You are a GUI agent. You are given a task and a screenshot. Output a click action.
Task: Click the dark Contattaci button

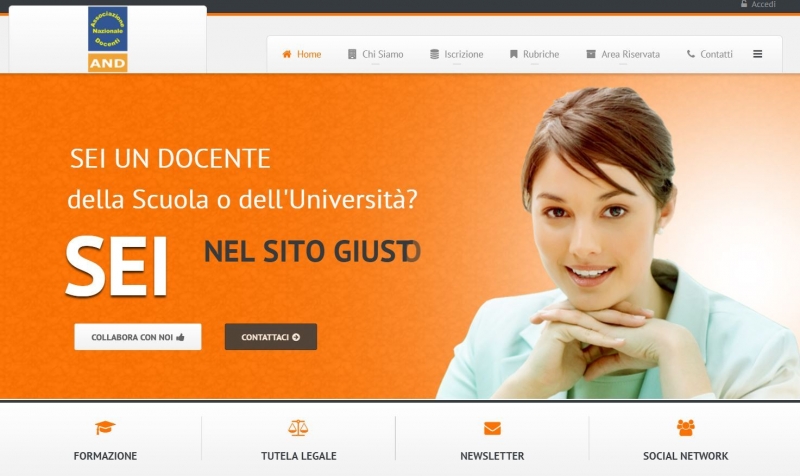[x=271, y=337]
